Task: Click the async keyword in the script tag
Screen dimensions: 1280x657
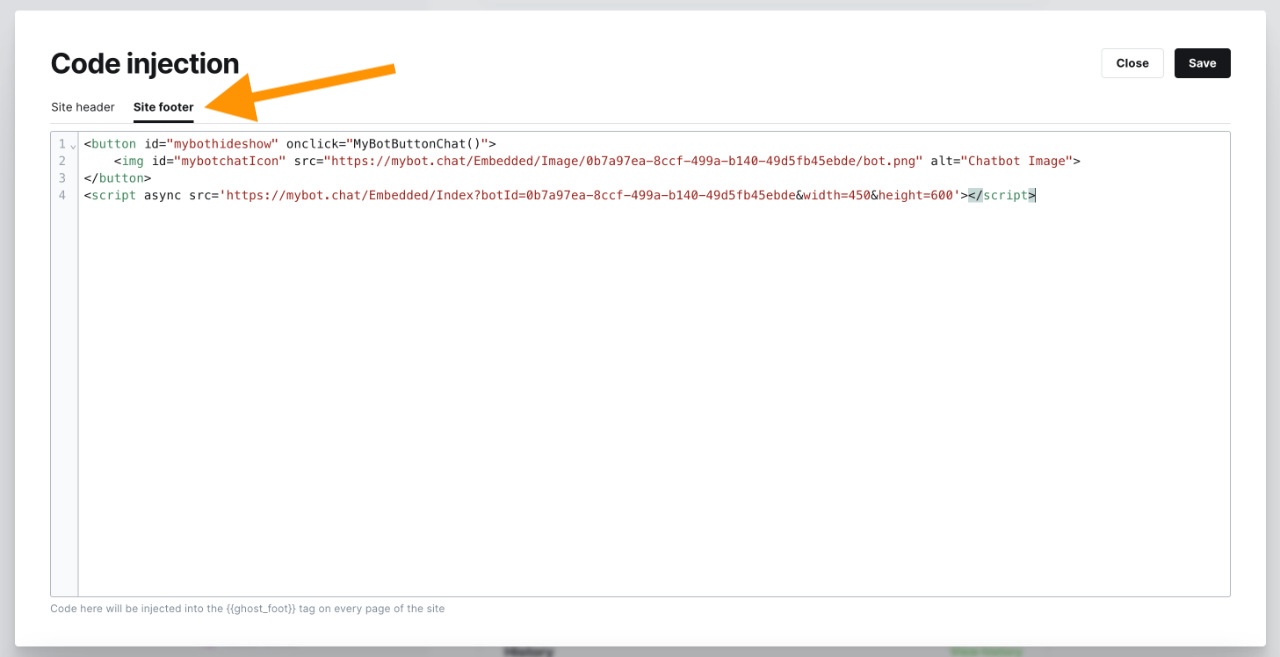Action: point(162,195)
